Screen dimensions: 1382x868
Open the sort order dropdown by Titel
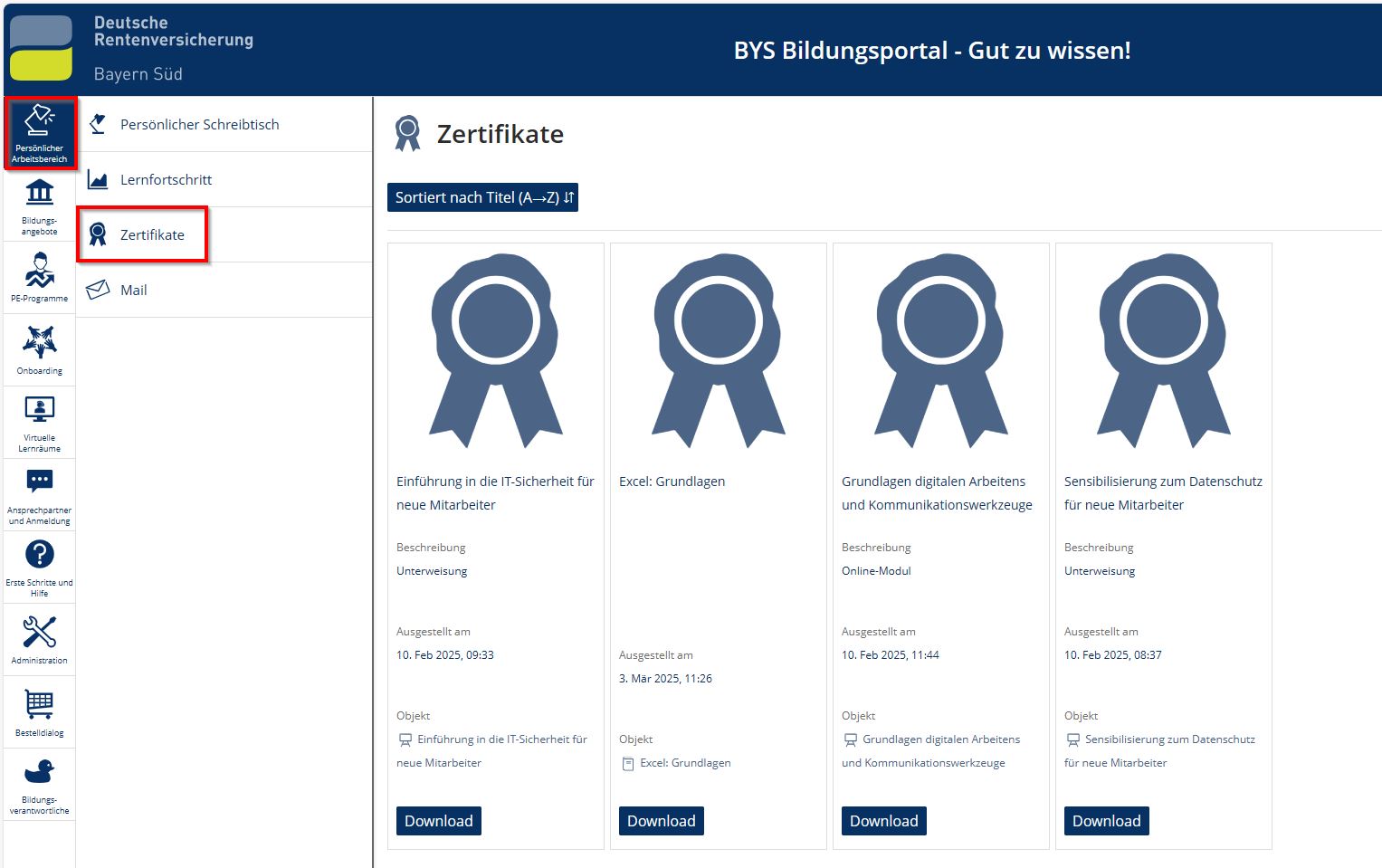pos(482,197)
